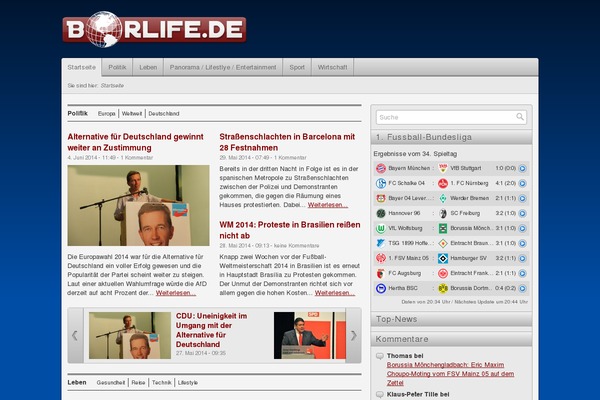Screen dimensions: 600x400
Task: Open Panorama / Lifestyle / Entertainment tab
Action: click(x=223, y=67)
